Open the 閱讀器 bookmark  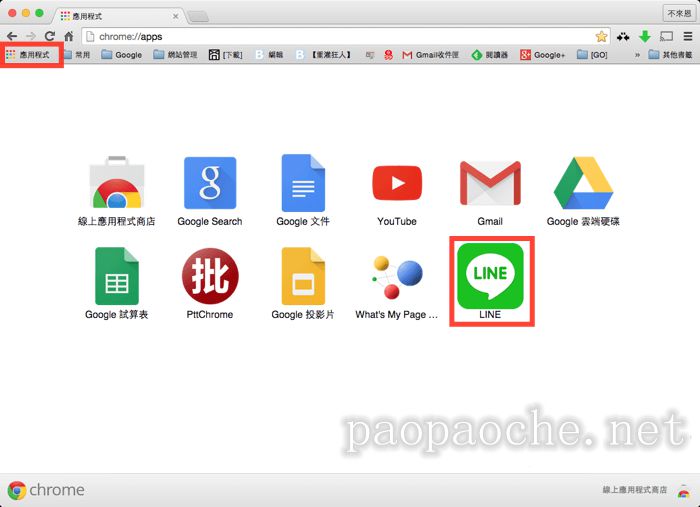(490, 54)
